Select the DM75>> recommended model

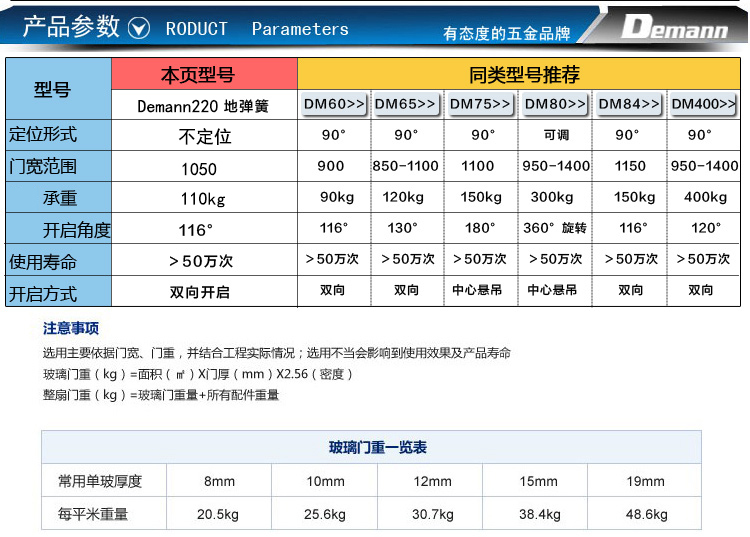[x=481, y=104]
